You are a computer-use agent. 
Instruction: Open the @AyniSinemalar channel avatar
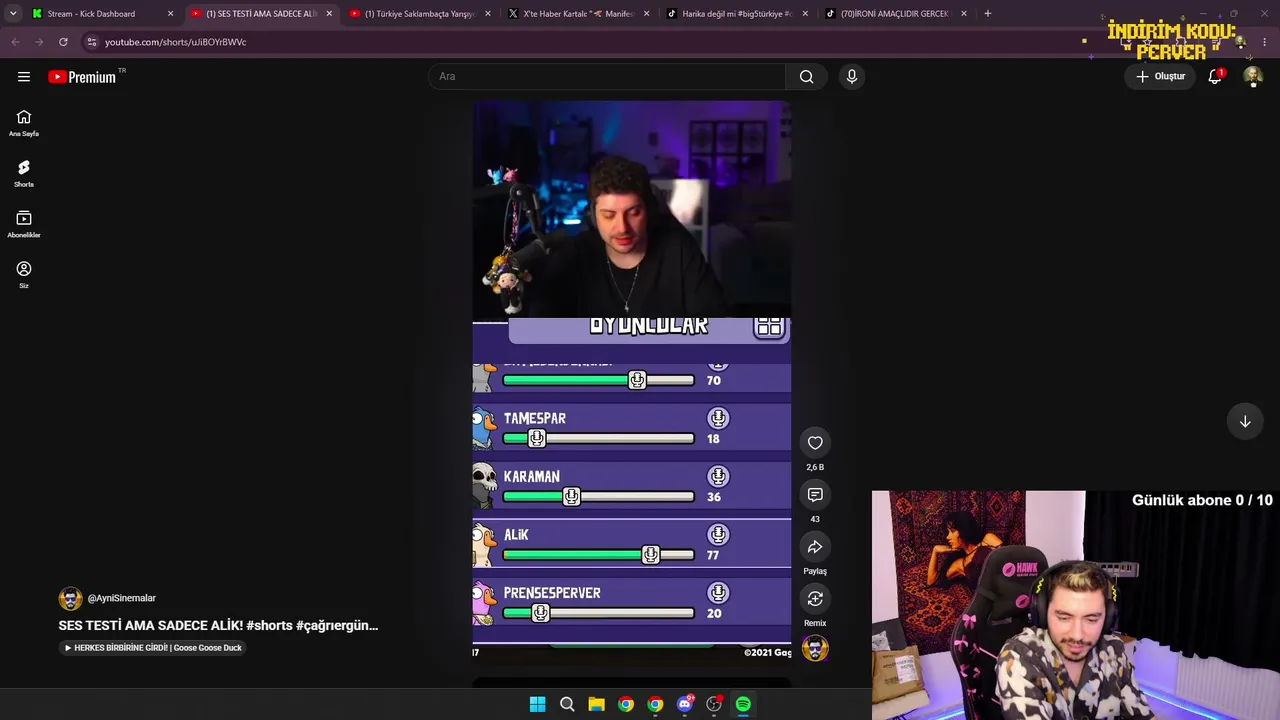tap(70, 598)
